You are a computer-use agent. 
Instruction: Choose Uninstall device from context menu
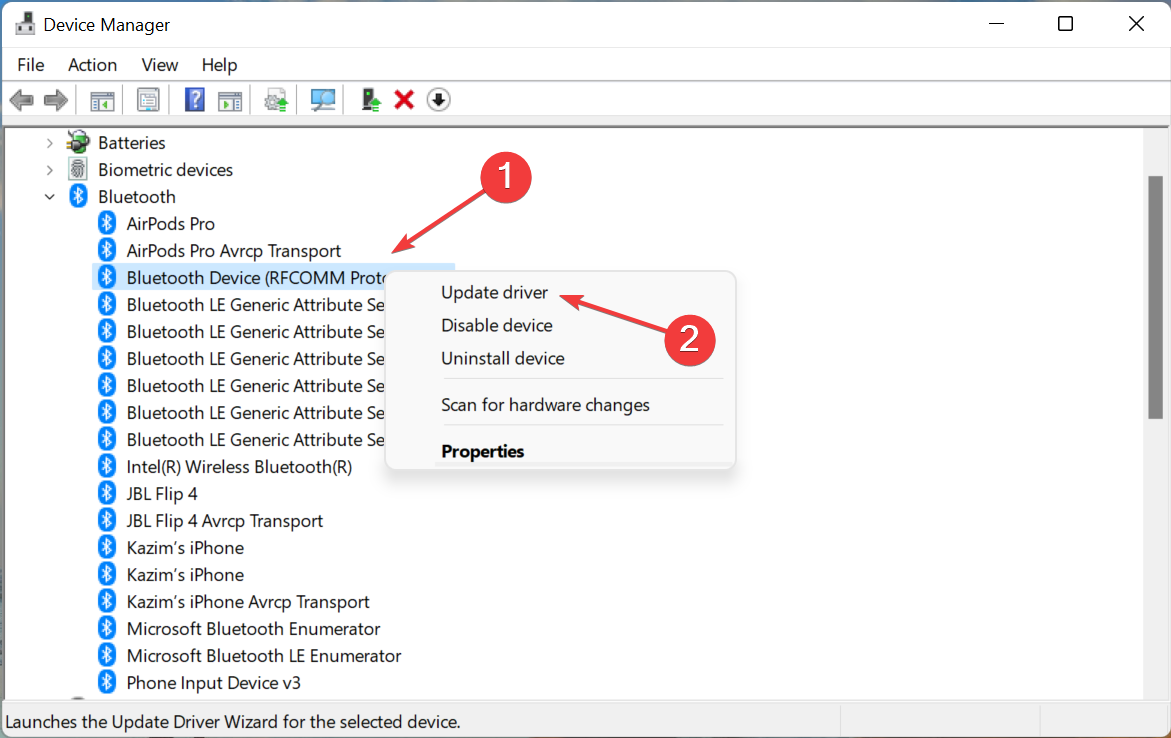point(503,358)
